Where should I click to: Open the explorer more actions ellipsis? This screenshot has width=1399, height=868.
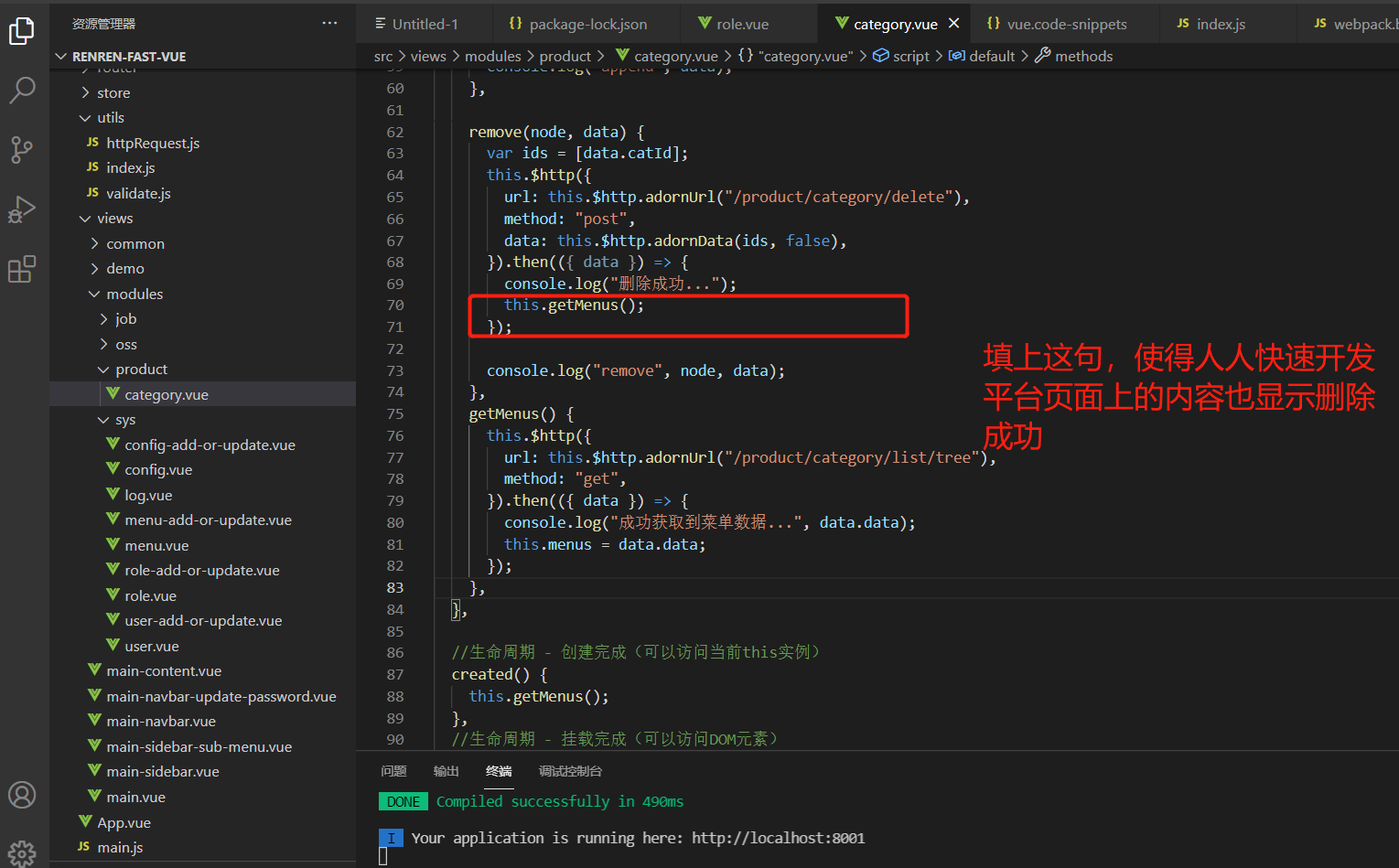(329, 24)
